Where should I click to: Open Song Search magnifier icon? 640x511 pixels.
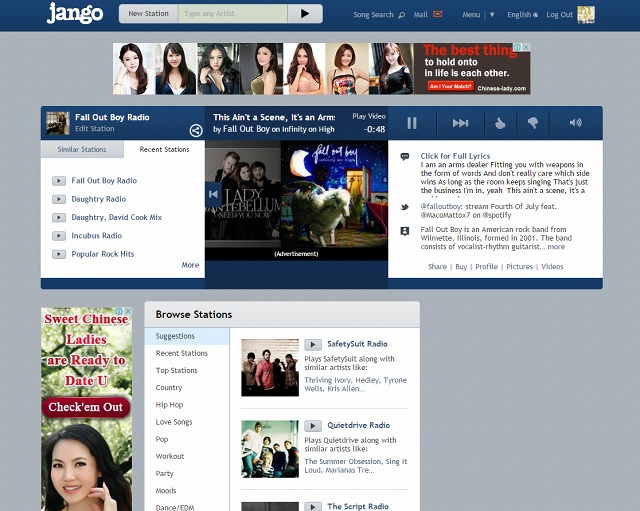tap(402, 15)
